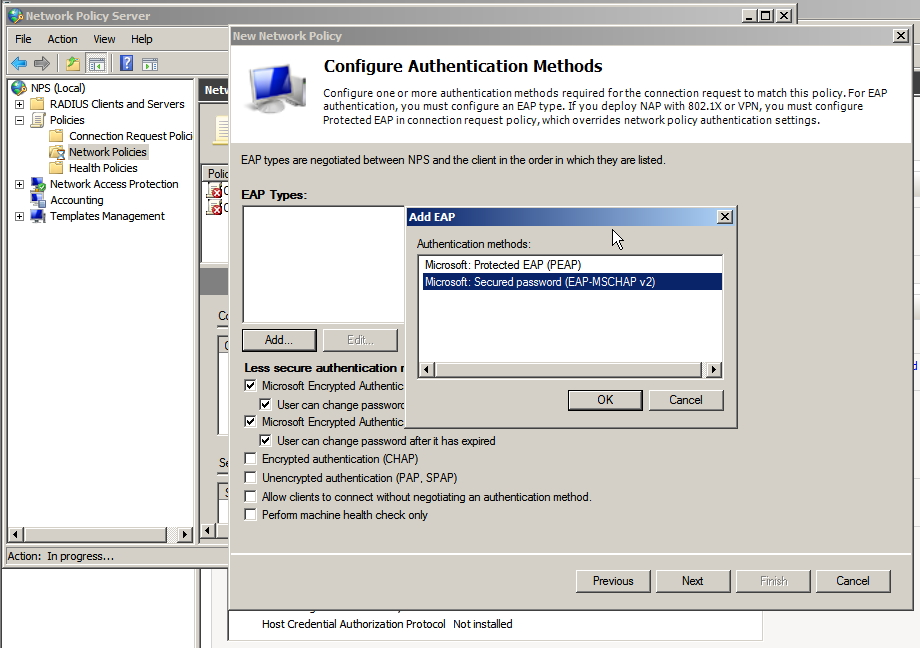Expand RADIUS Clients and Servers node
920x648 pixels.
tap(19, 104)
